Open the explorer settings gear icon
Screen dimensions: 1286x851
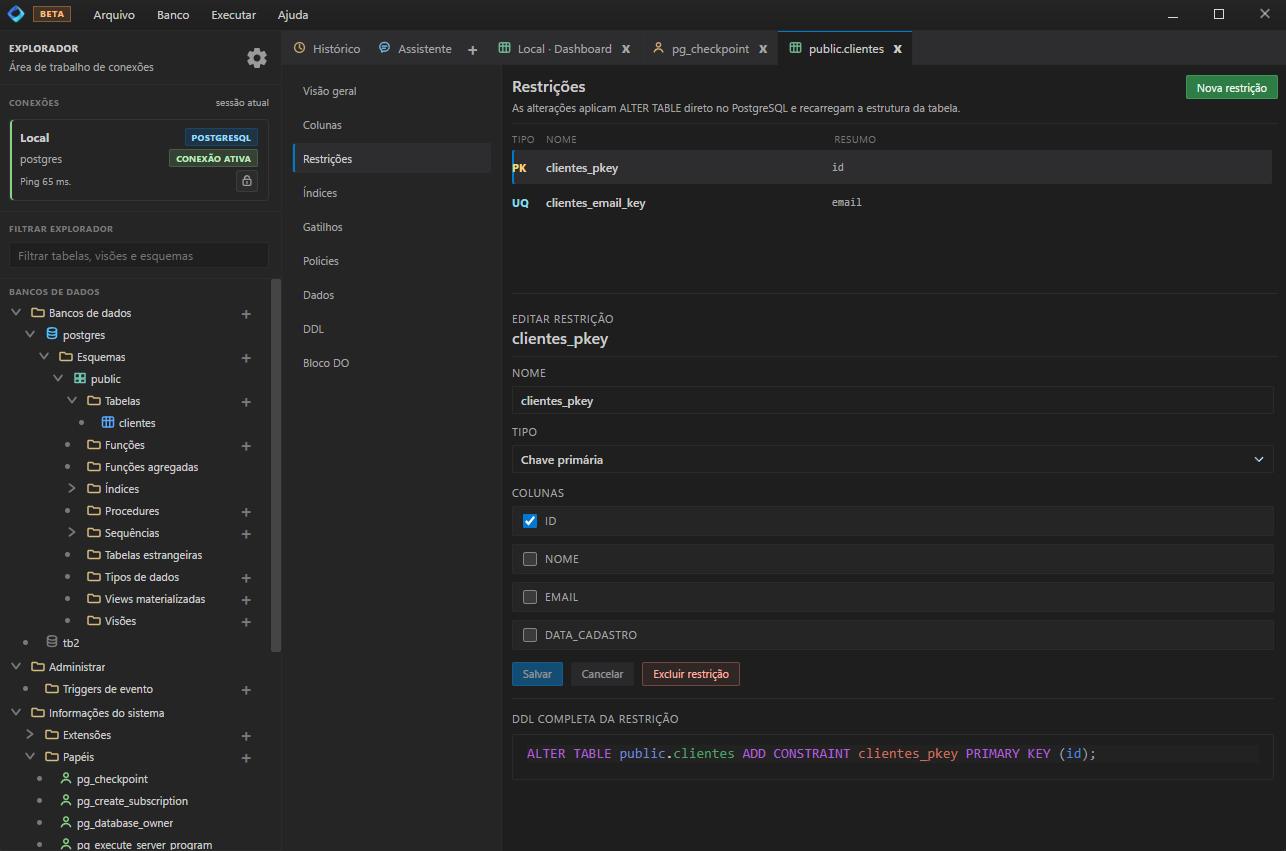257,58
